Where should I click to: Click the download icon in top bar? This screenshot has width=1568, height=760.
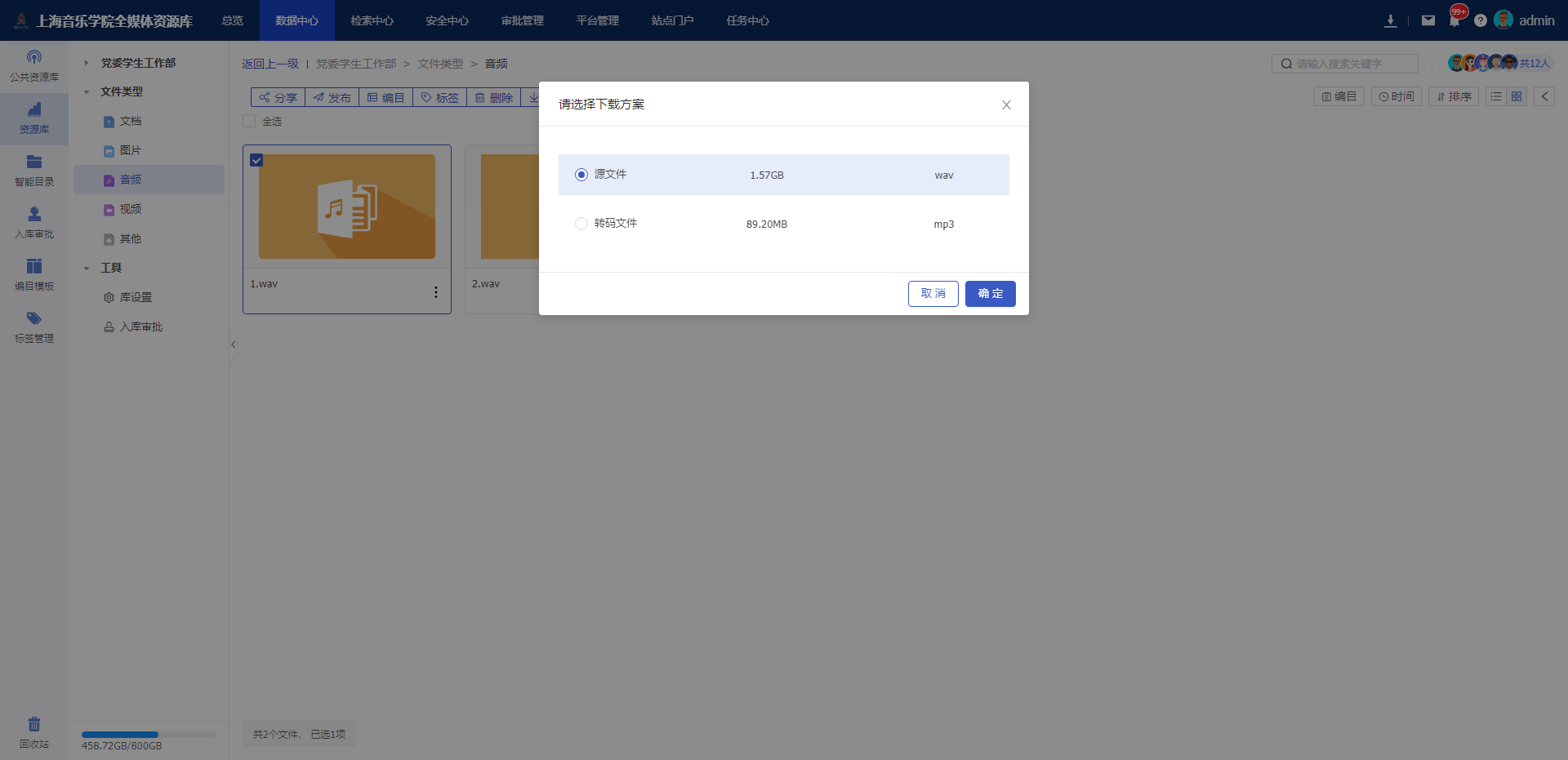coord(1390,20)
